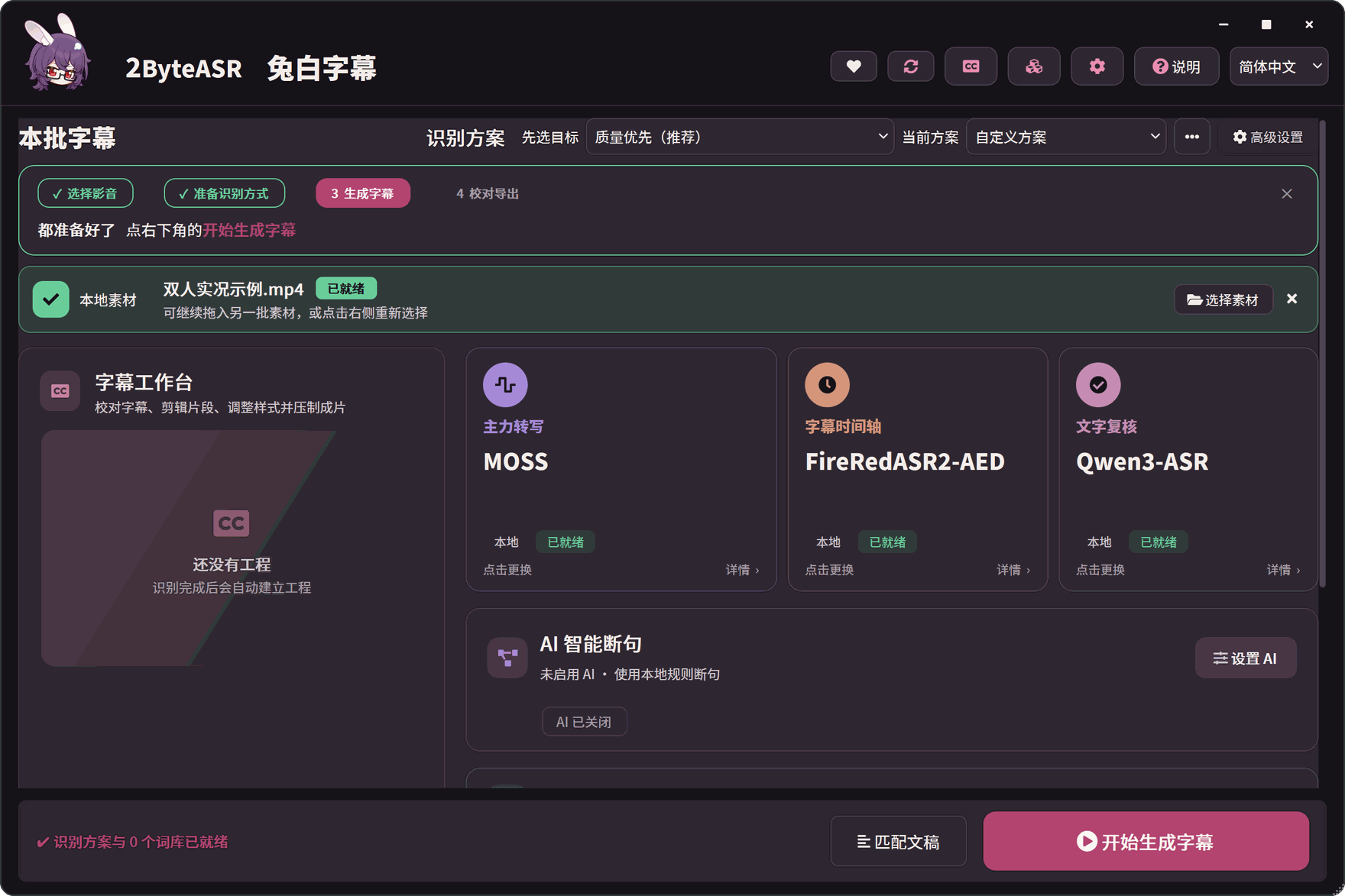Click the AI 智能断句 branching icon
This screenshot has width=1345, height=896.
click(x=507, y=658)
